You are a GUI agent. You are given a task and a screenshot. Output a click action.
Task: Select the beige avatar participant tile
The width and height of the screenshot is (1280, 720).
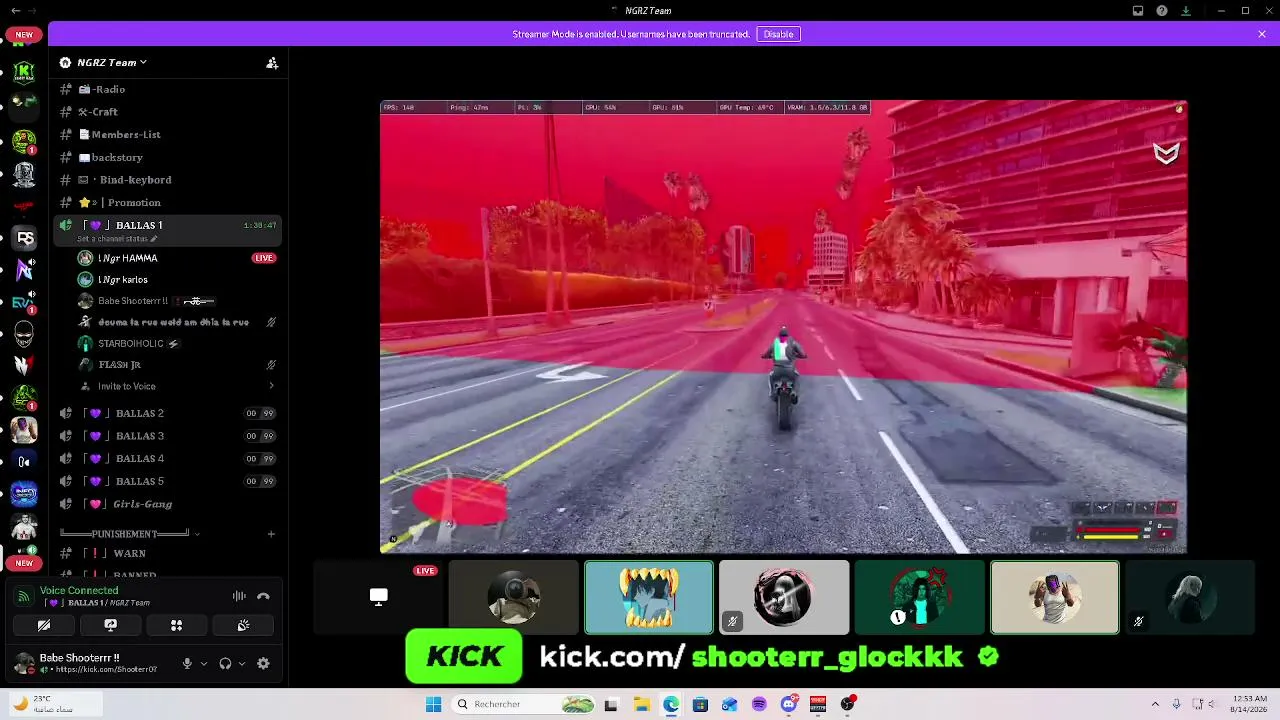coord(1055,597)
